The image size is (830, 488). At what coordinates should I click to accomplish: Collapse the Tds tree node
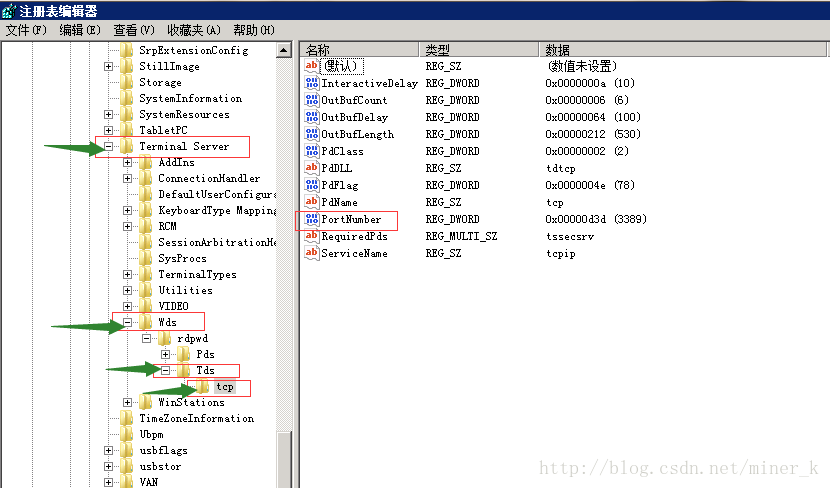pyautogui.click(x=166, y=370)
